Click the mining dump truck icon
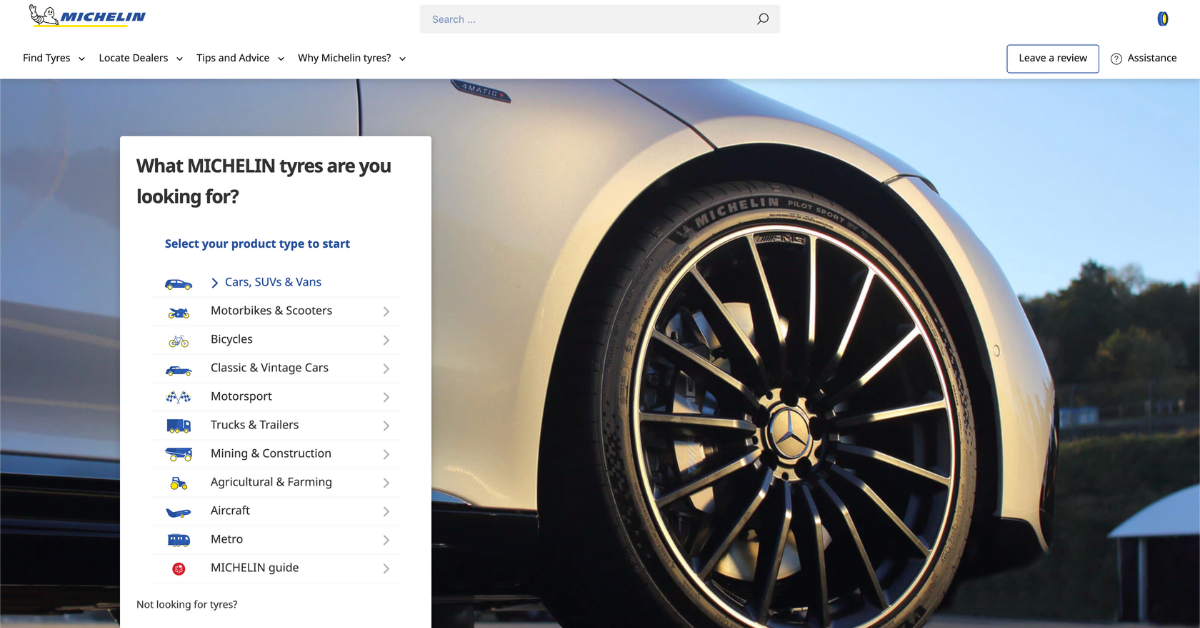The width and height of the screenshot is (1200, 628). coord(178,454)
